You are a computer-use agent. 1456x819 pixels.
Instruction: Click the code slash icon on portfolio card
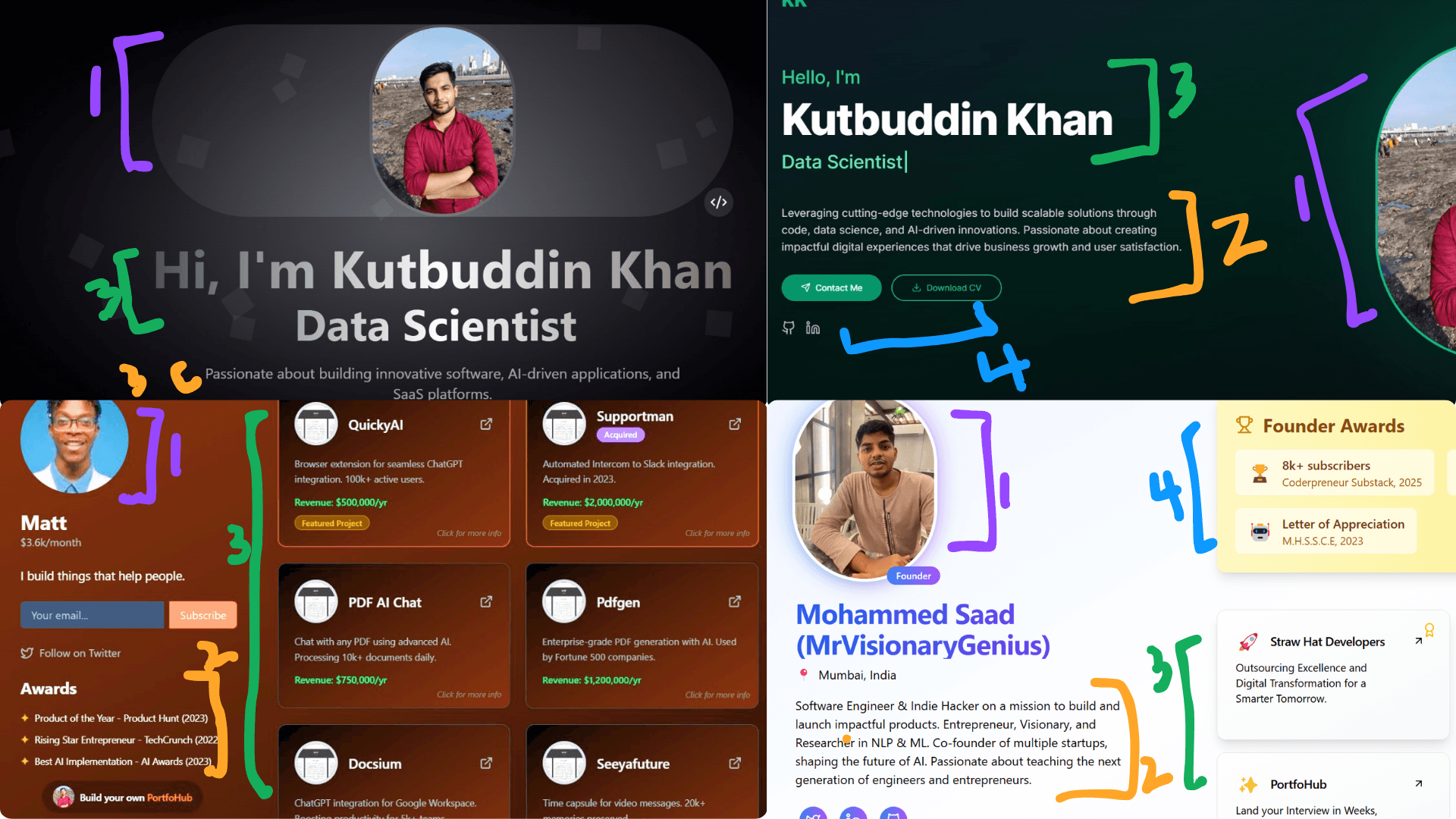(x=720, y=201)
